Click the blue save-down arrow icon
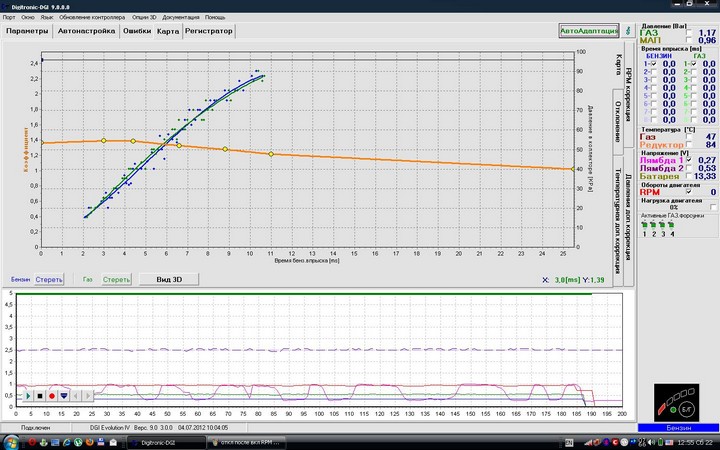This screenshot has width=720, height=450. pyautogui.click(x=64, y=395)
